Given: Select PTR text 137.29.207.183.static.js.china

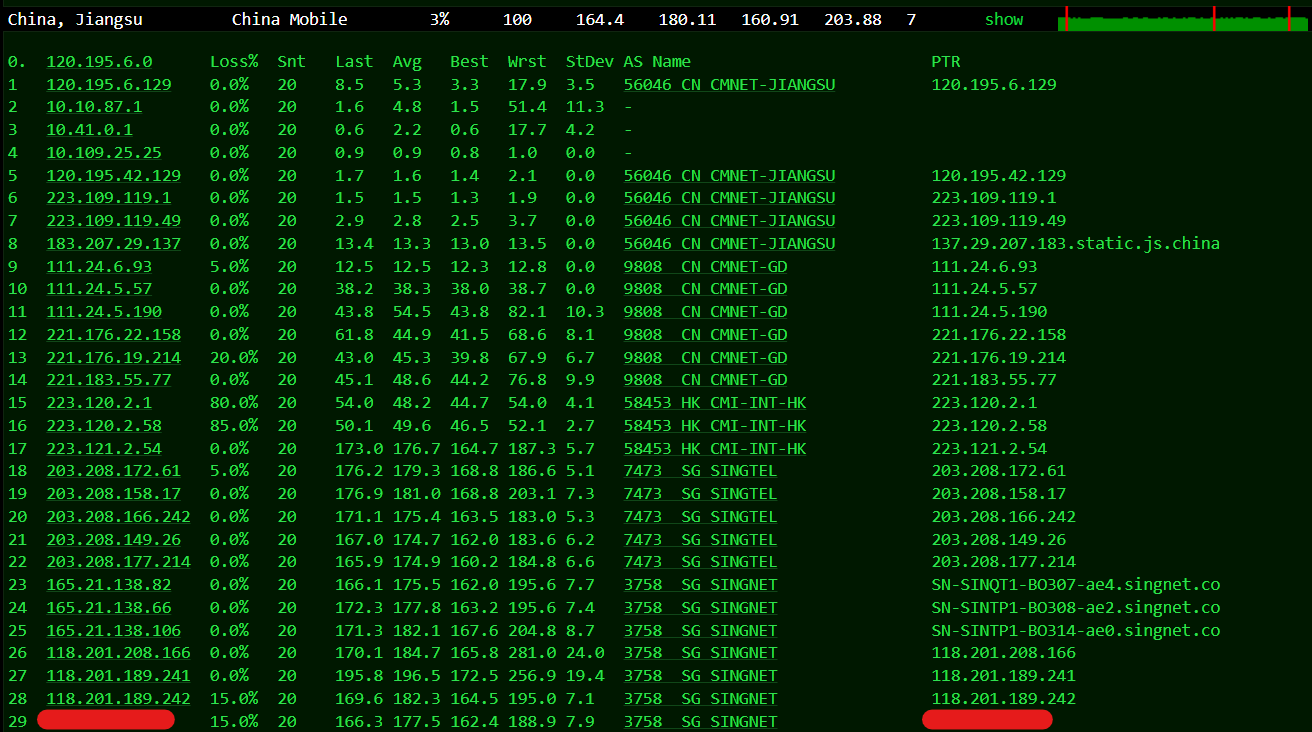Looking at the screenshot, I should point(1076,244).
